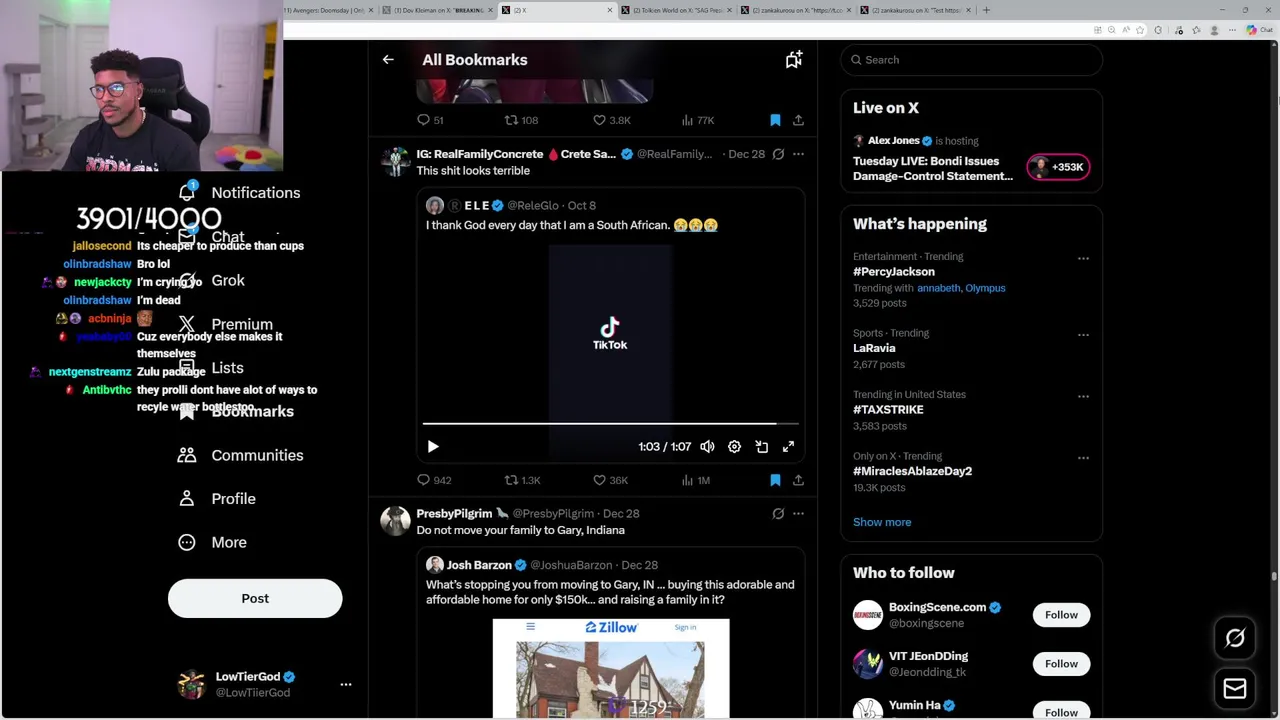
Task: View analytics of the 1M views post
Action: (695, 480)
